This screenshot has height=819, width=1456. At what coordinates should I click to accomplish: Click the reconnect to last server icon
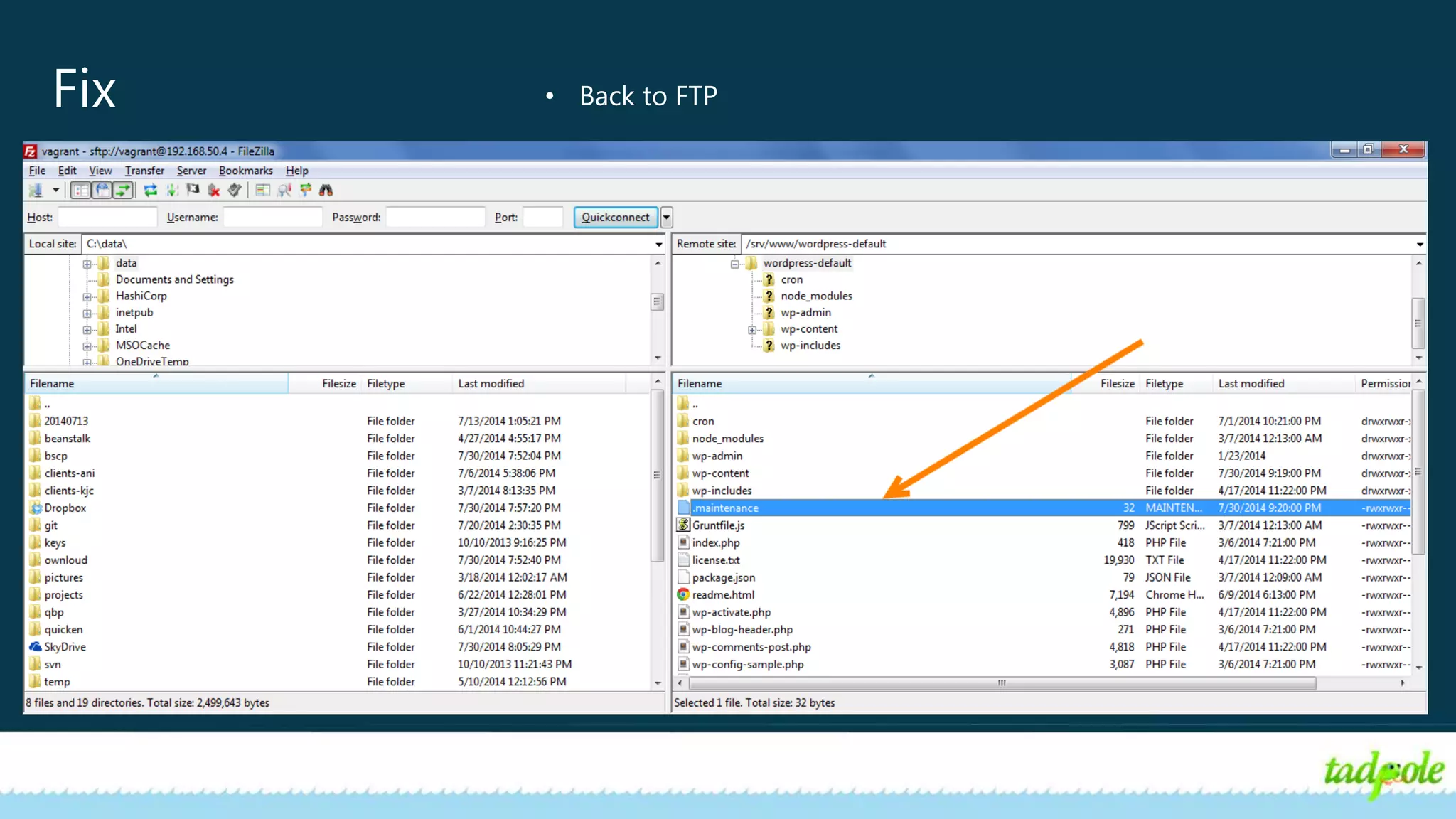[235, 190]
